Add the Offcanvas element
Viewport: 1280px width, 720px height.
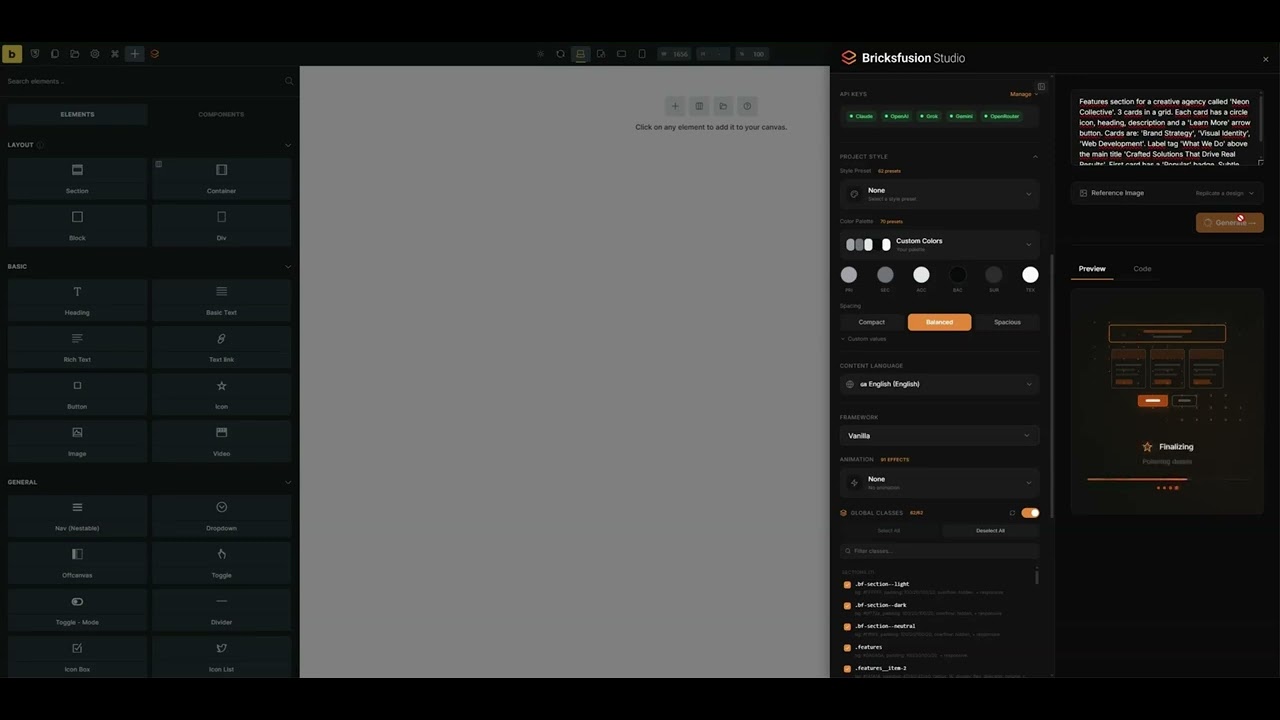(x=77, y=562)
